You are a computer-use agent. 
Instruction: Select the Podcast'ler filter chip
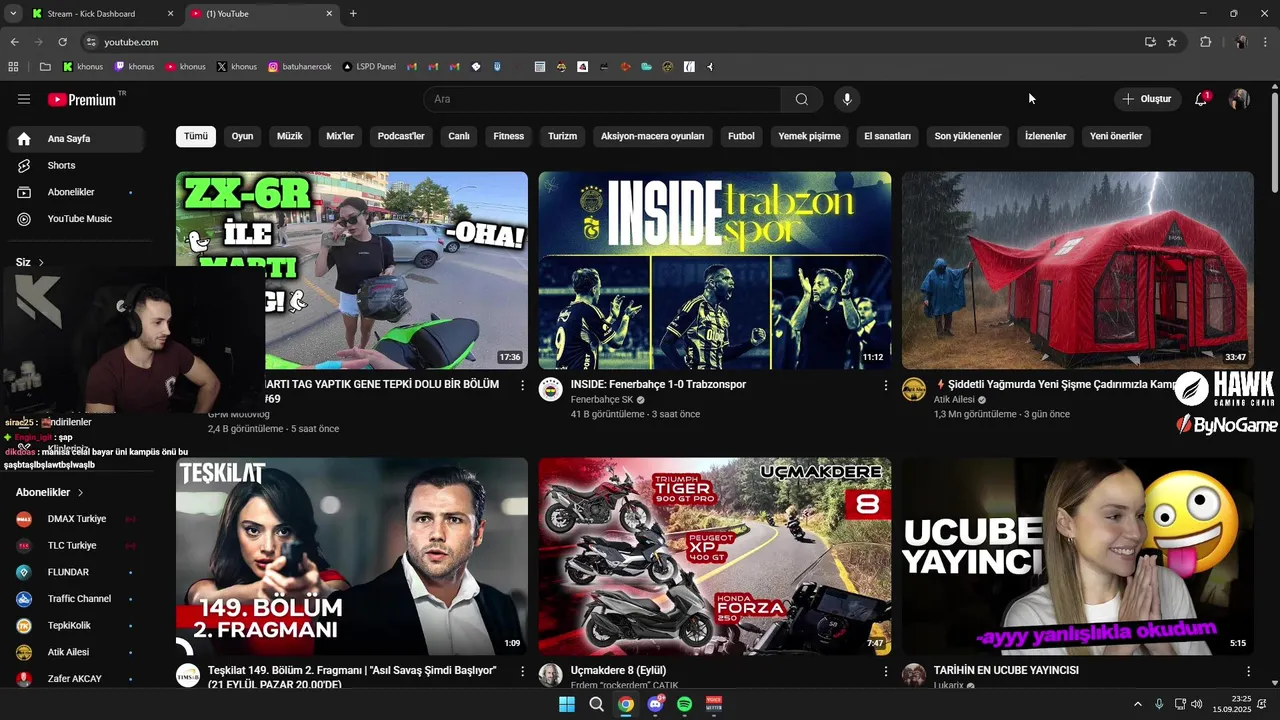click(x=401, y=136)
